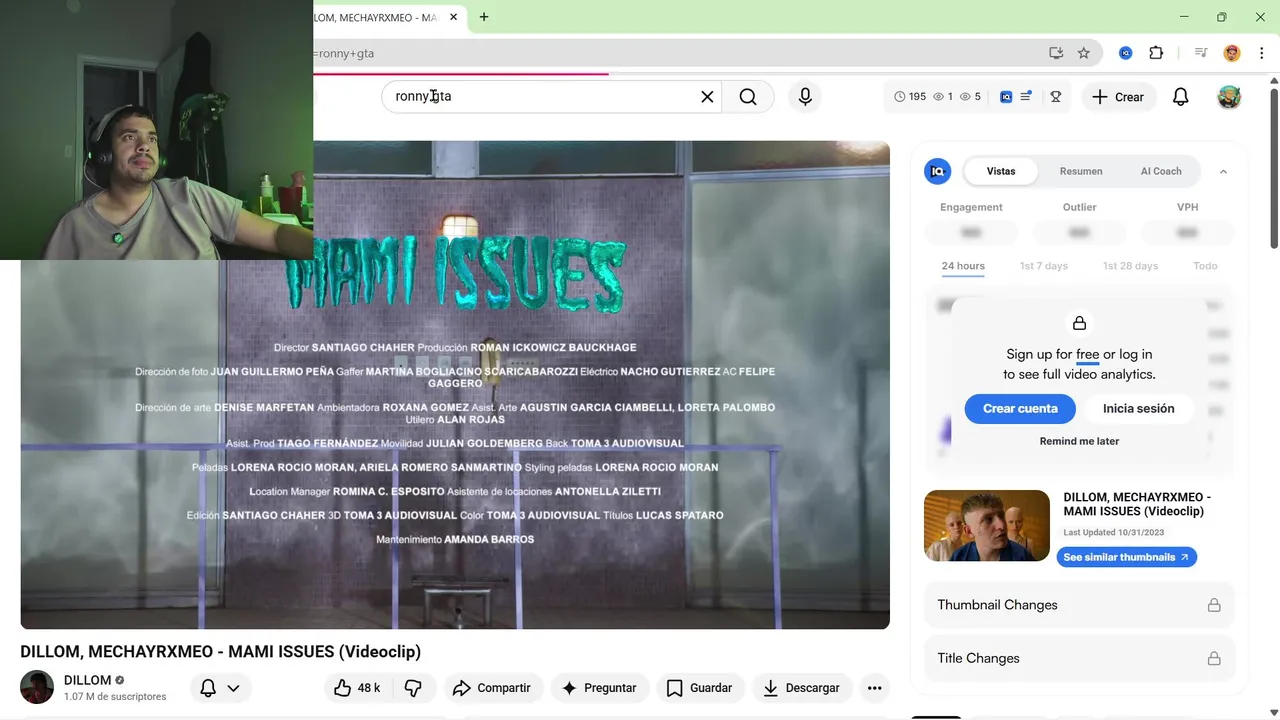Click the vidIQ logo in stats bar
Viewport: 1280px width, 720px height.
(x=1006, y=97)
